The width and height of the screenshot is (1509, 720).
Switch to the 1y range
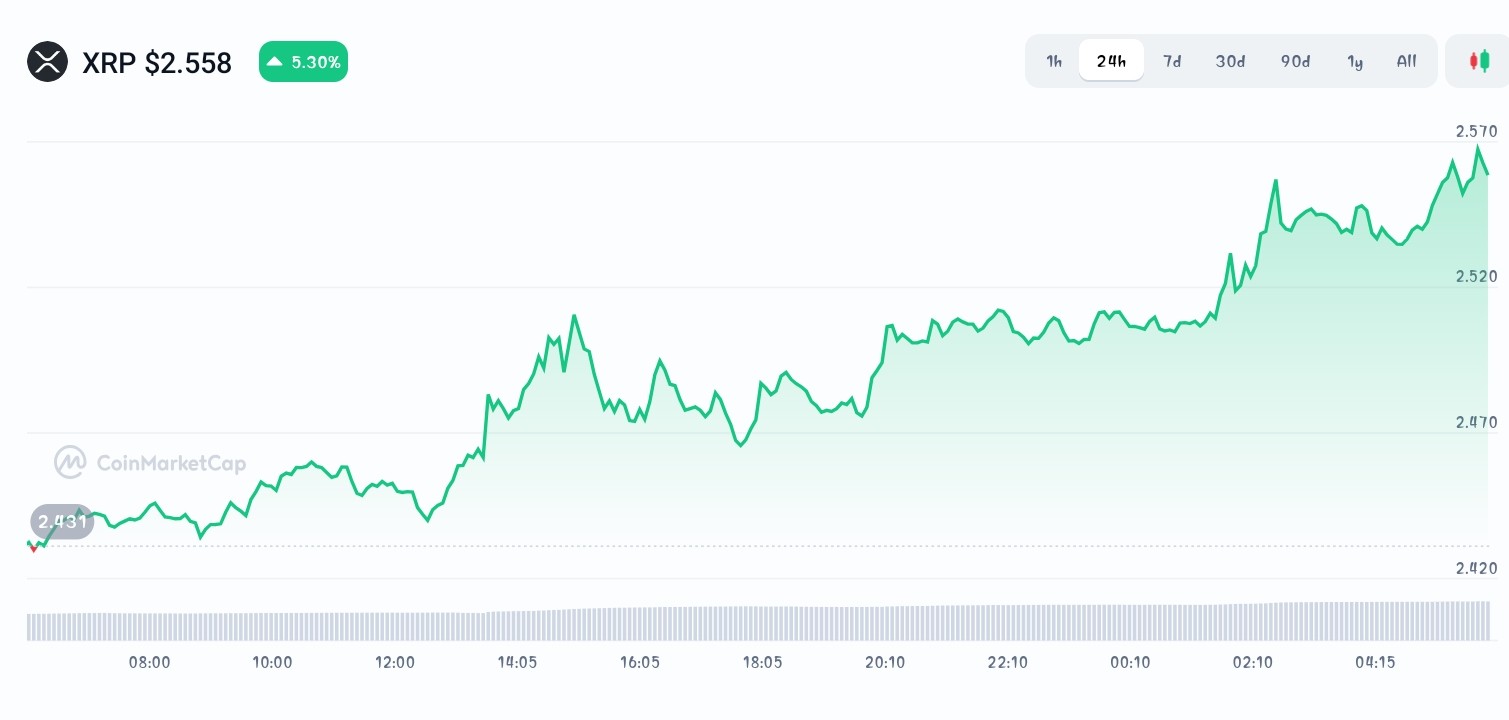point(1355,61)
